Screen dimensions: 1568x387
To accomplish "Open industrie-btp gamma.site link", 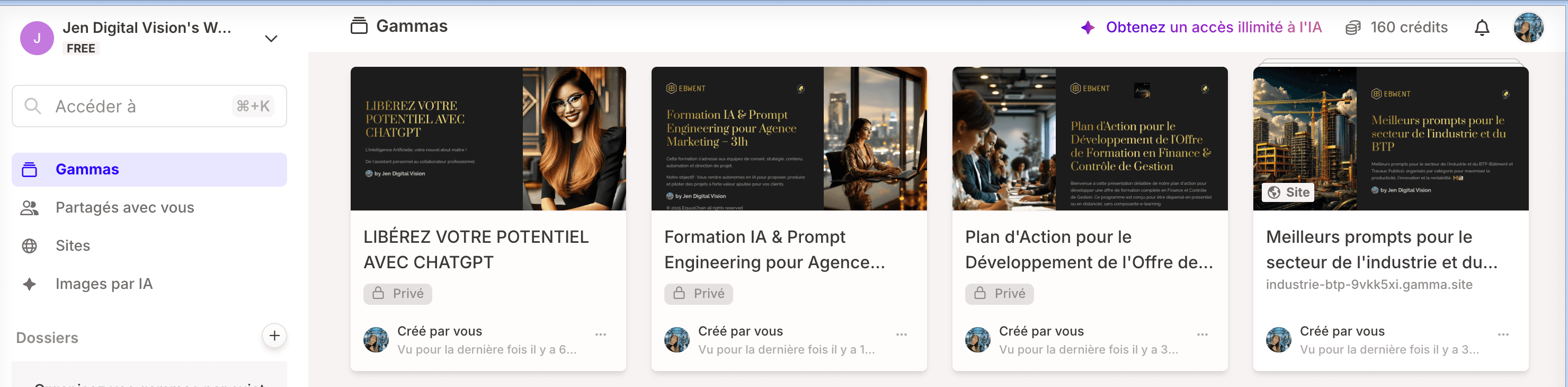I will 1369,285.
